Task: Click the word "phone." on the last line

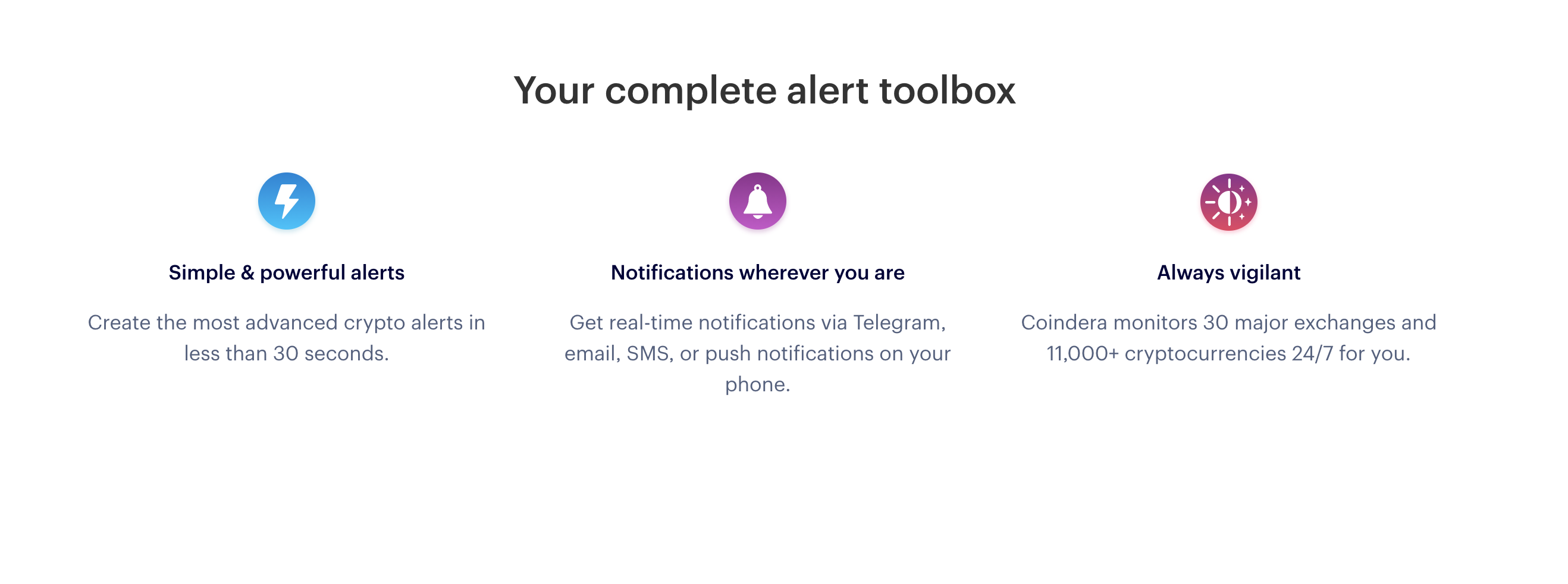Action: point(757,384)
